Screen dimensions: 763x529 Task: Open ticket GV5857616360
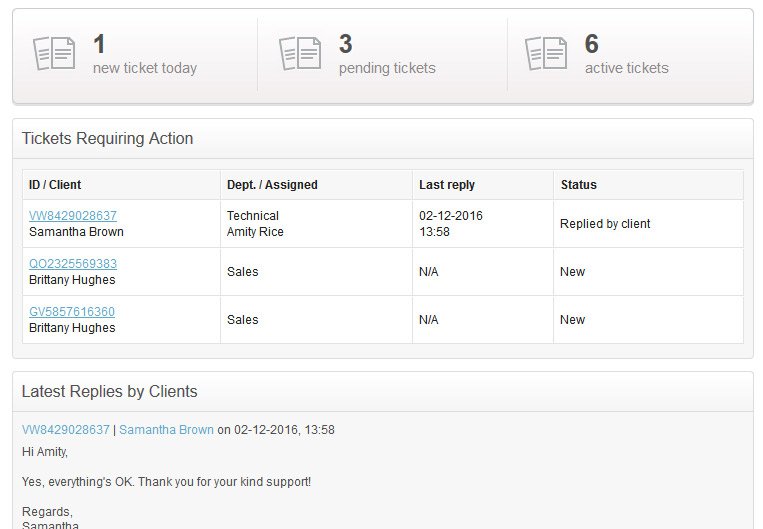72,312
